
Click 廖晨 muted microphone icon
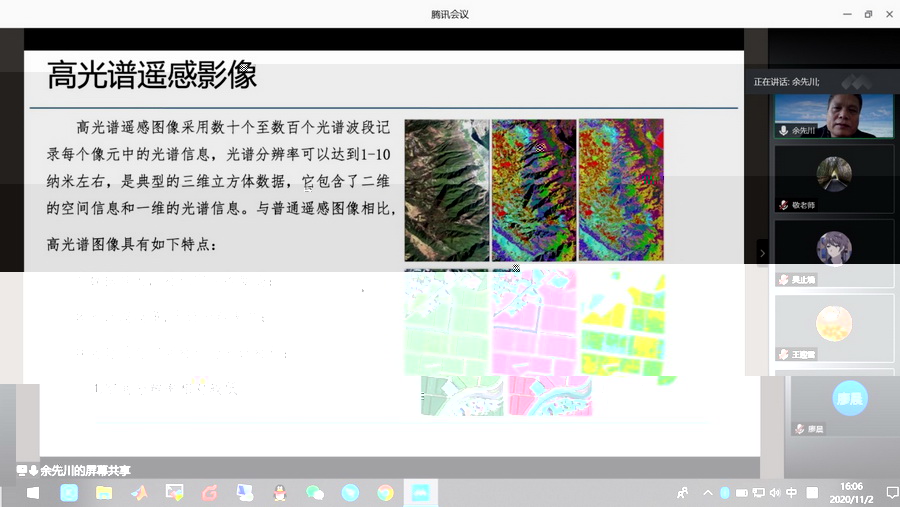click(x=800, y=429)
